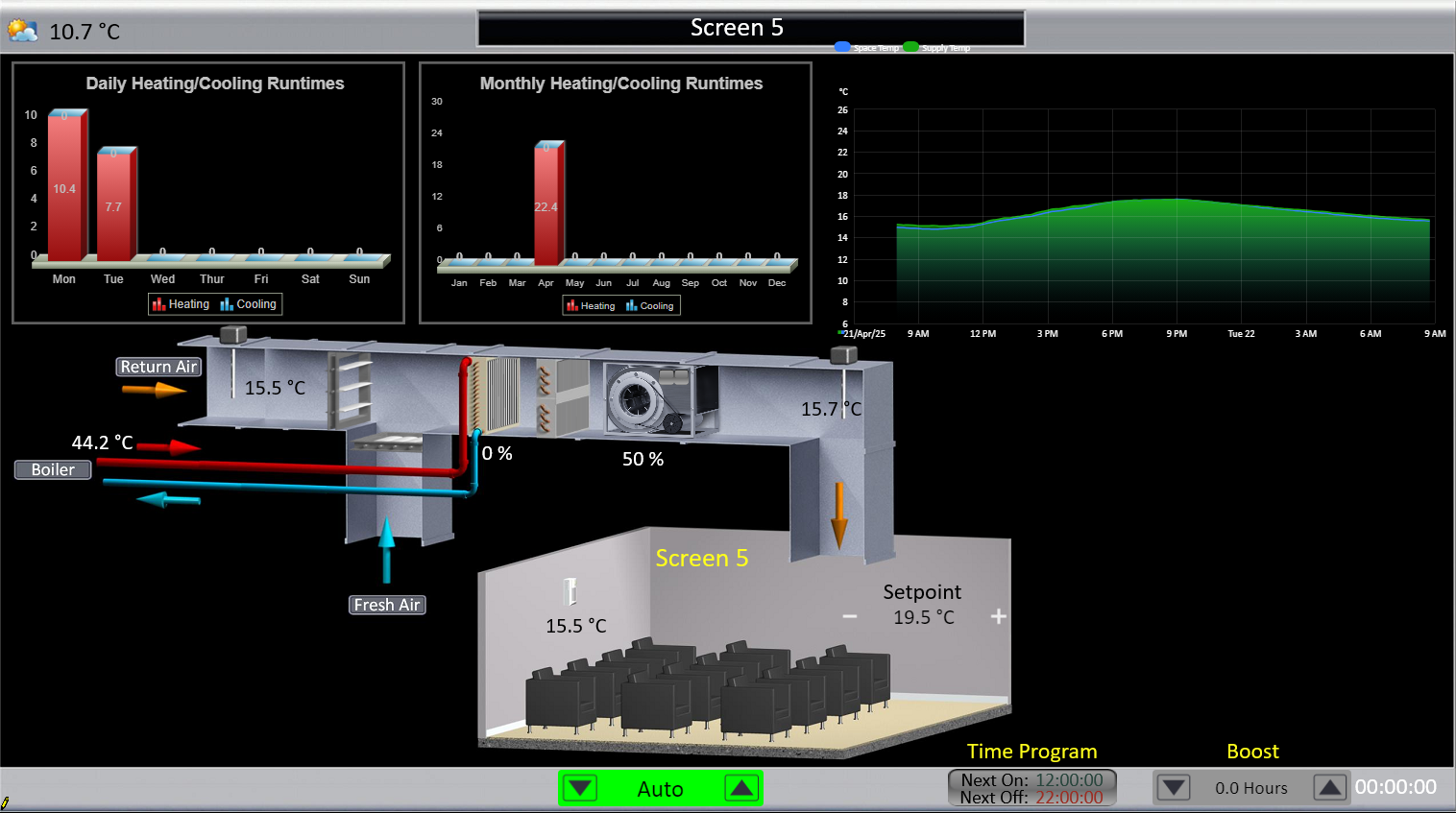Click the supply air temperature sensor
The height and width of the screenshot is (813, 1456).
[843, 357]
